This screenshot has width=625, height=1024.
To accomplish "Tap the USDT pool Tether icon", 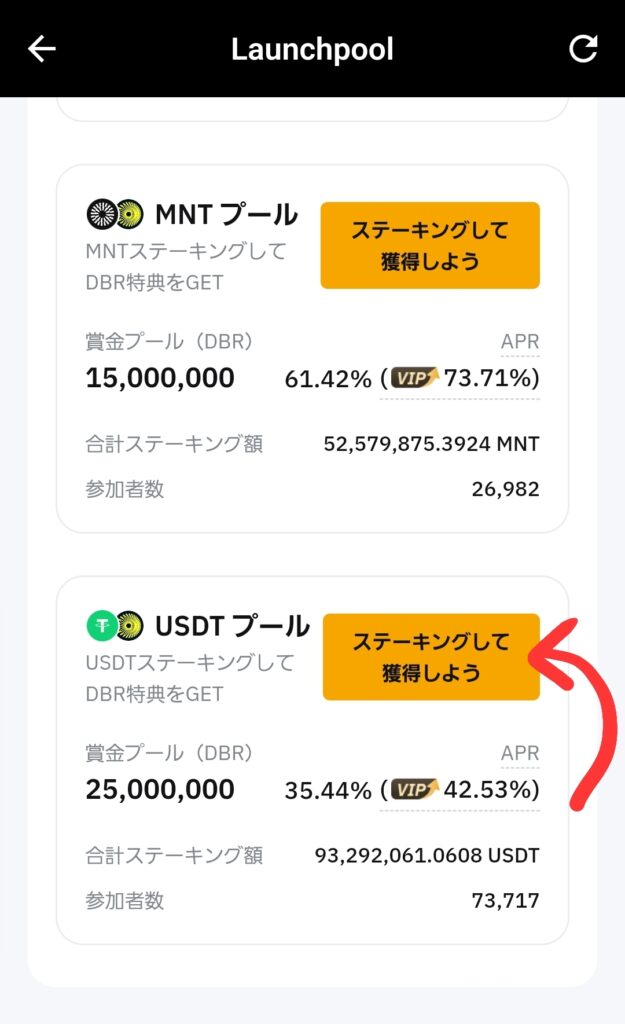I will click(x=101, y=626).
